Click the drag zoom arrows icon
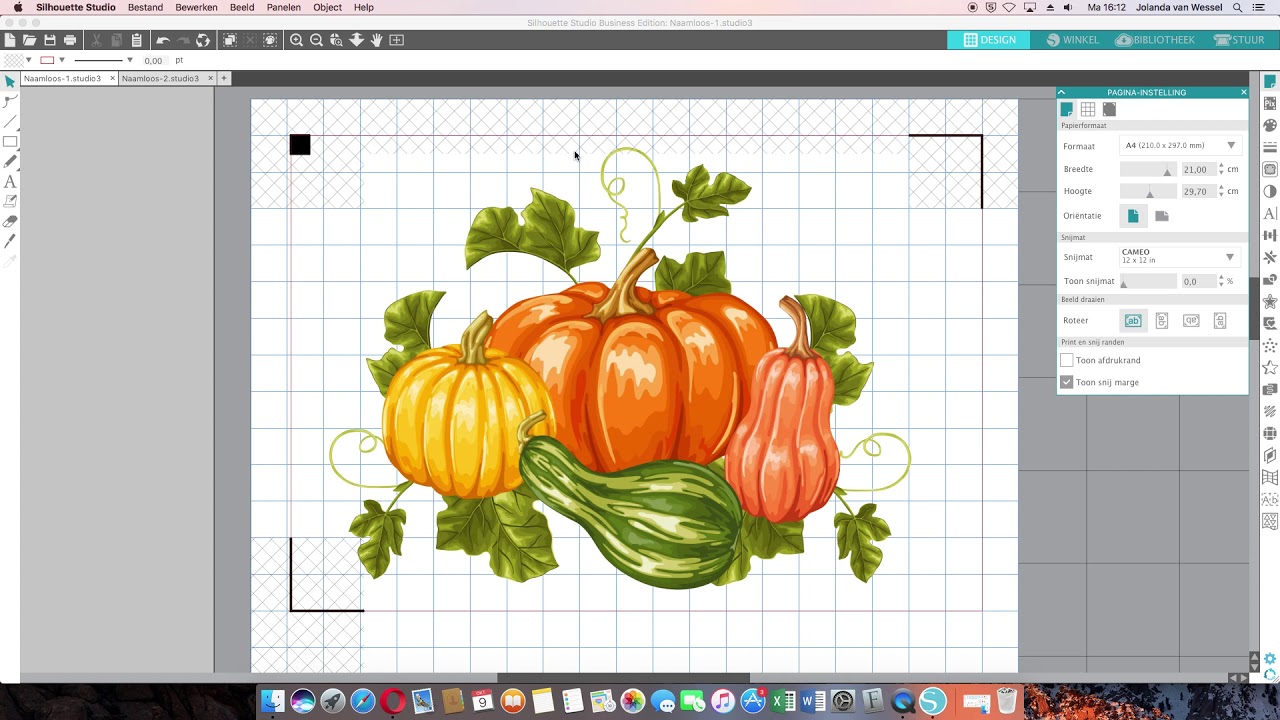Viewport: 1280px width, 720px height. (x=357, y=40)
